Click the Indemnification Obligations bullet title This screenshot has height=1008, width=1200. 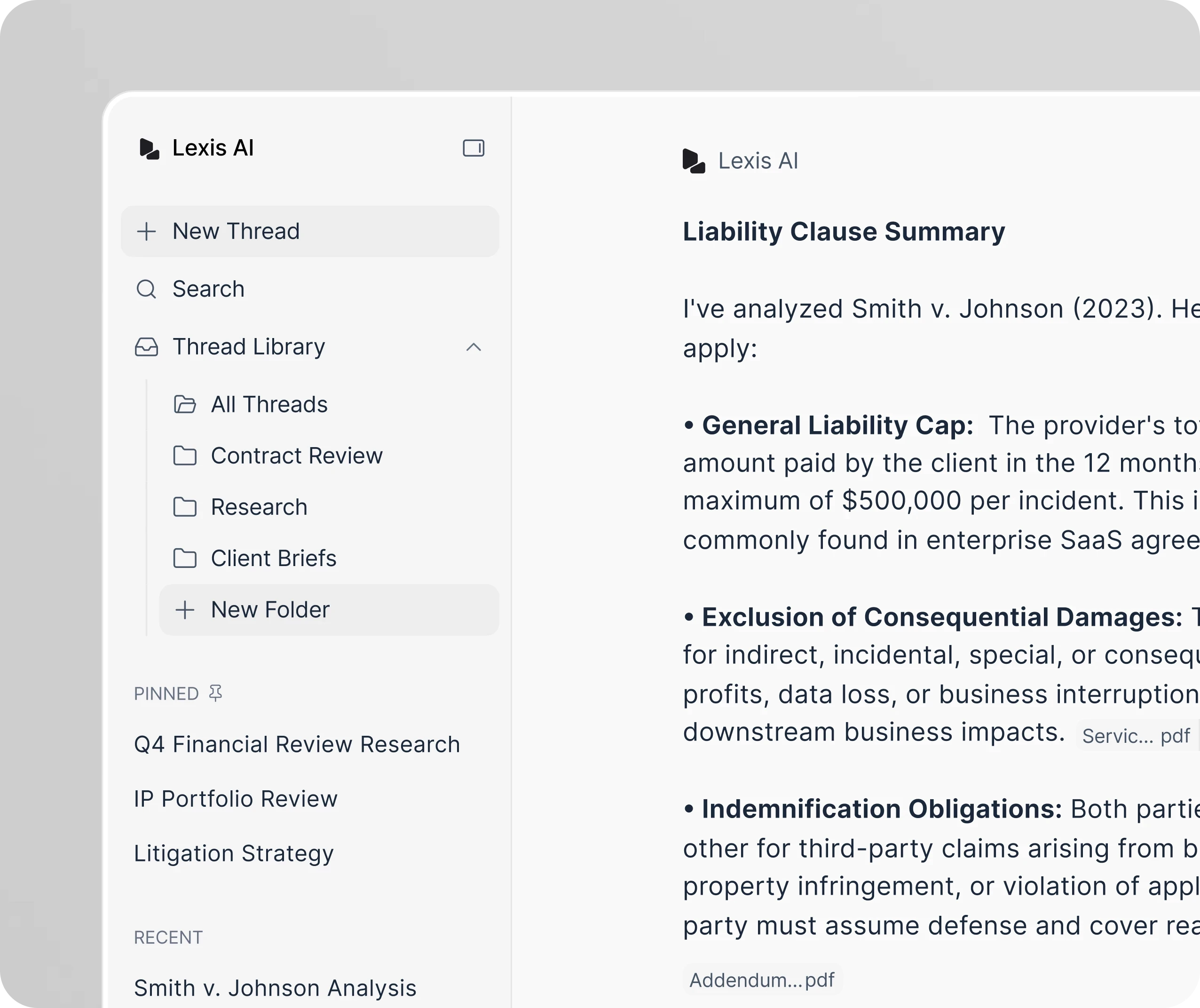click(x=882, y=809)
